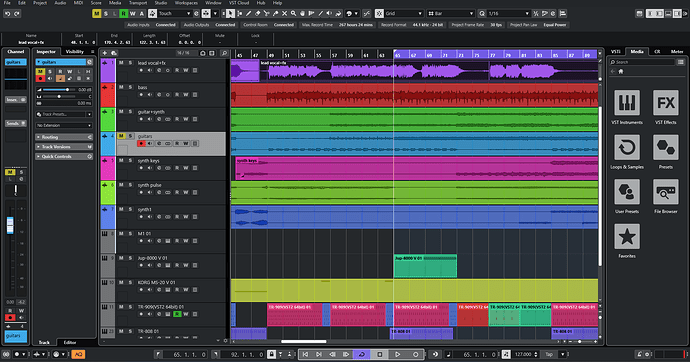
Task: Click the Tap tempo button
Action: click(549, 354)
